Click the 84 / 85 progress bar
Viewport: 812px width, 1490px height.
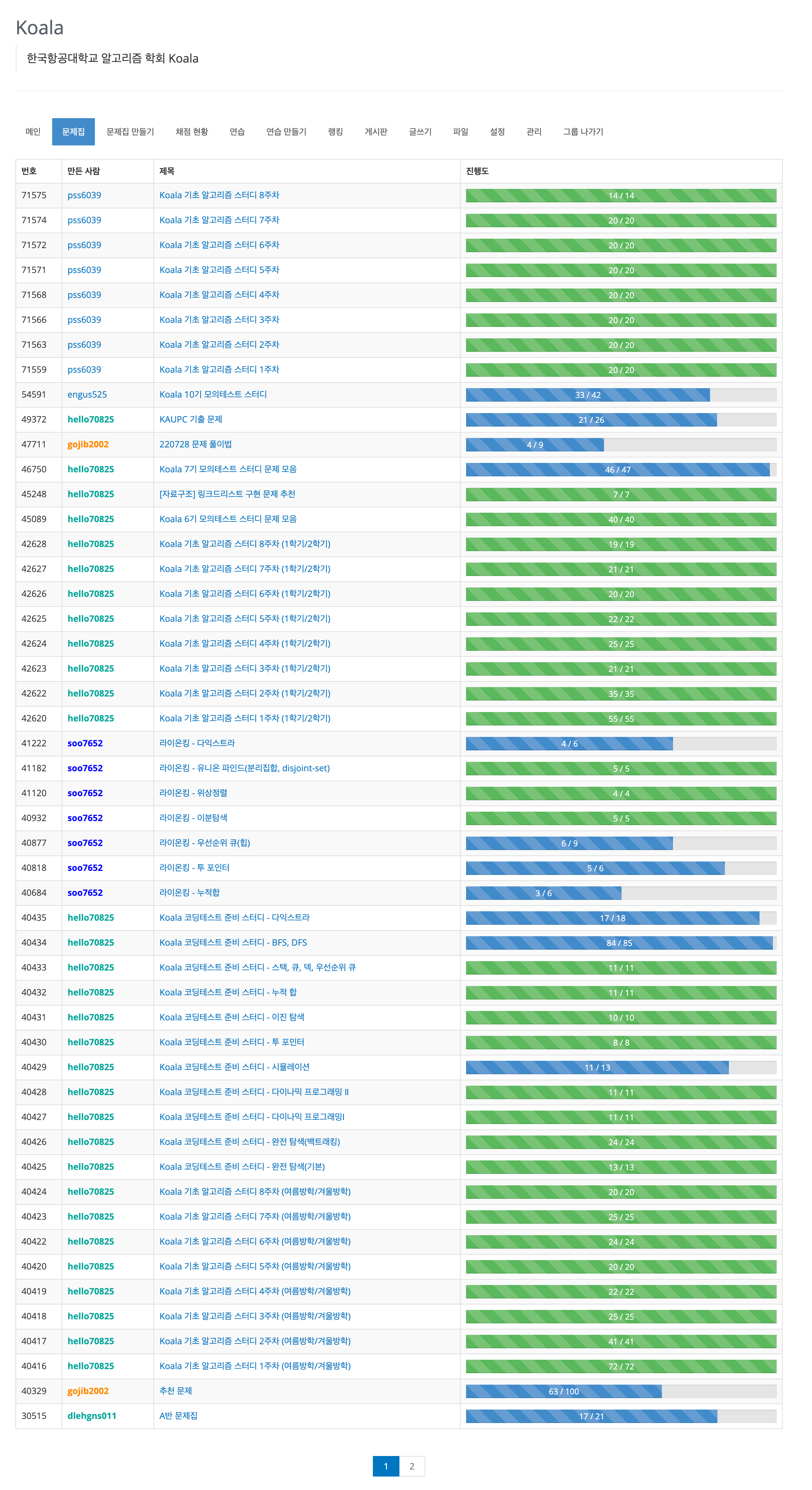[x=621, y=943]
